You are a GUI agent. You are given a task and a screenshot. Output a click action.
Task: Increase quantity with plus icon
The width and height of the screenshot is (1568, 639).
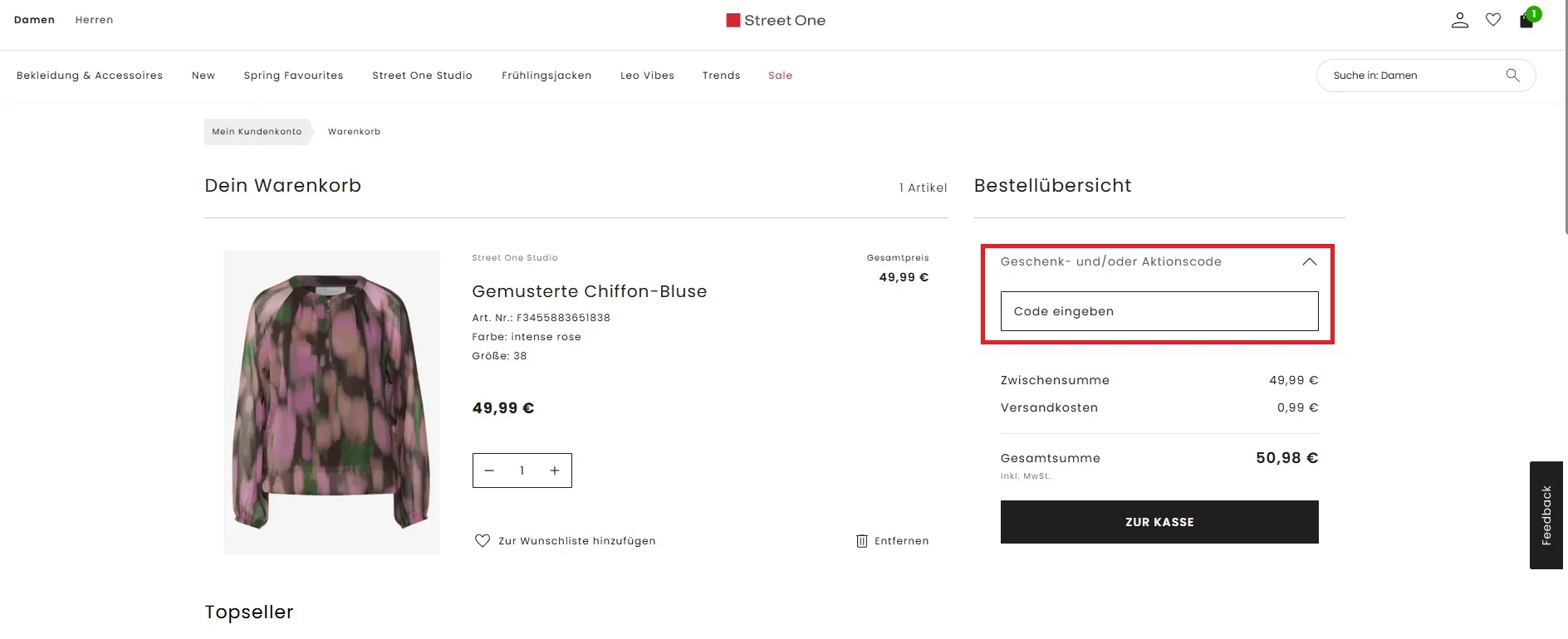tap(555, 471)
